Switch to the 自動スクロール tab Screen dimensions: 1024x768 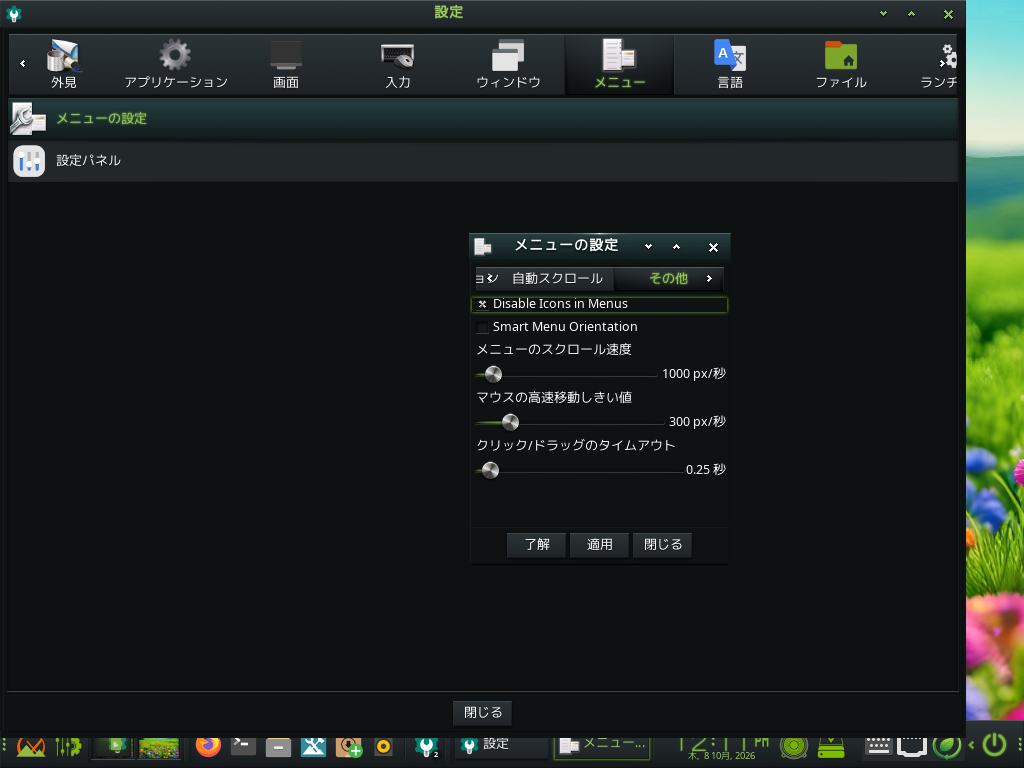point(557,279)
